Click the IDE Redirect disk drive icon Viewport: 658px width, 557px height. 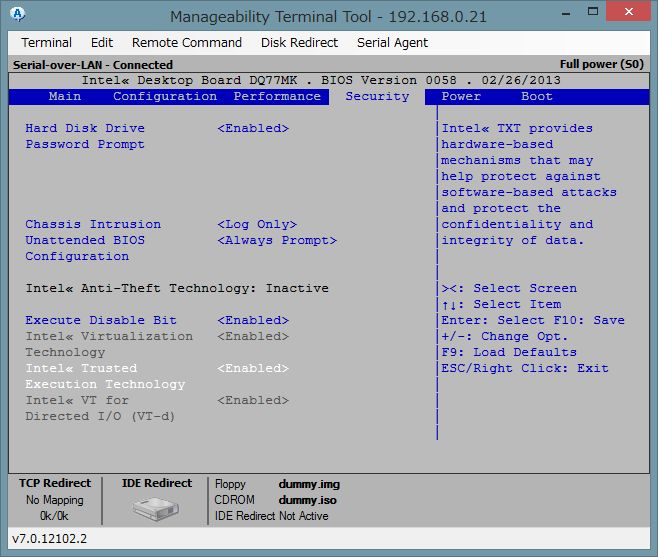[156, 508]
